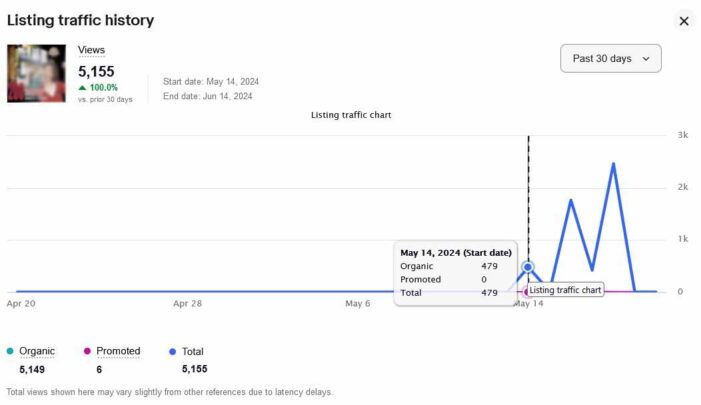Click the Listing traffic chart title
Screen dimensions: 701x405
[351, 115]
